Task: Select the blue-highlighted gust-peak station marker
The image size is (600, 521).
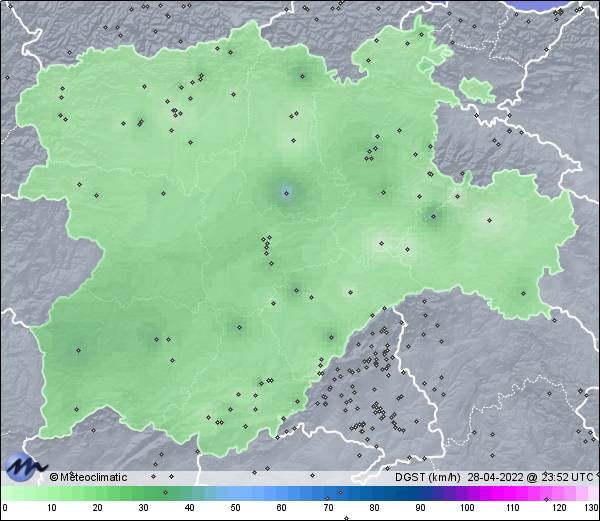Action: [x=287, y=193]
